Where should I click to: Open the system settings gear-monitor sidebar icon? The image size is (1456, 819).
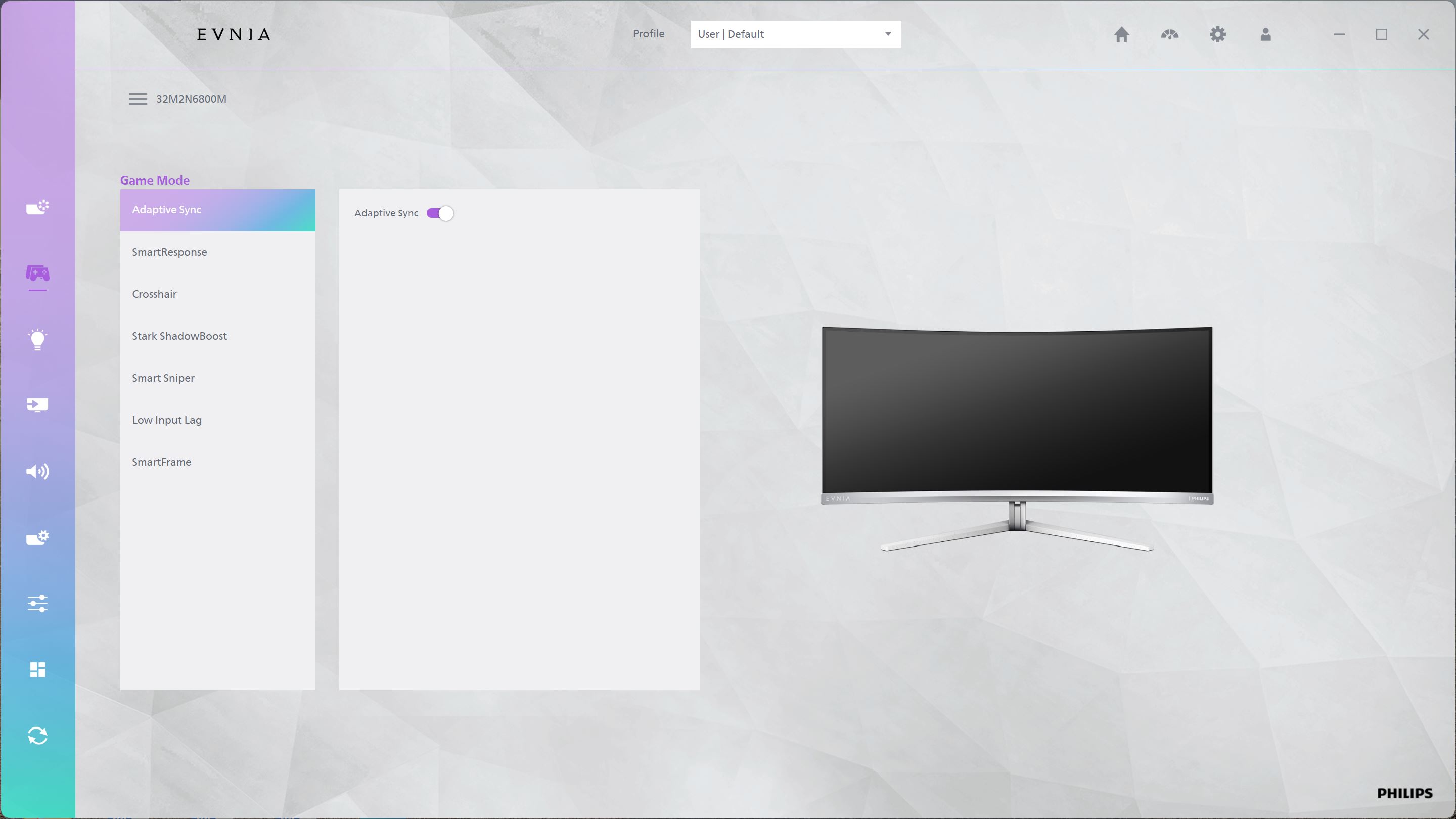37,537
